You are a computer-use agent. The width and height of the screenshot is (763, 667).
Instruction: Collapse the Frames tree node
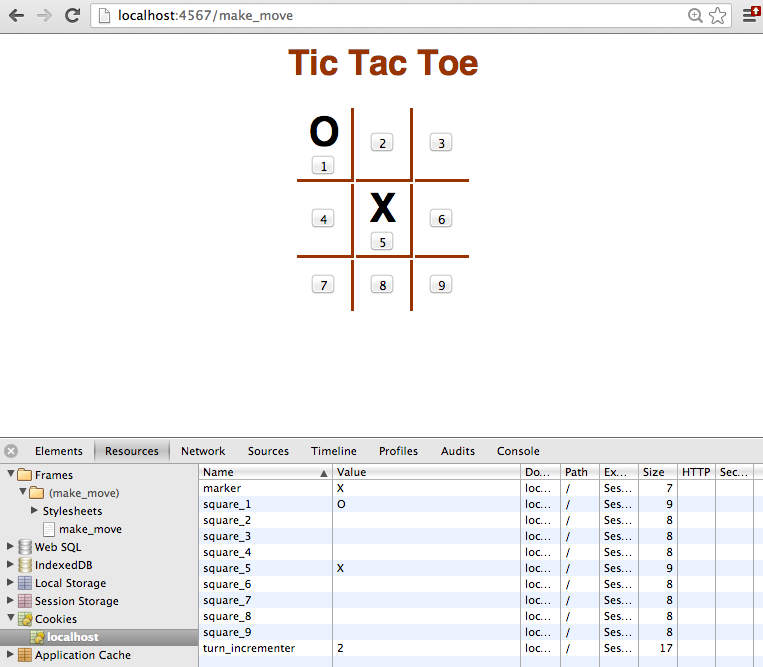(x=10, y=473)
